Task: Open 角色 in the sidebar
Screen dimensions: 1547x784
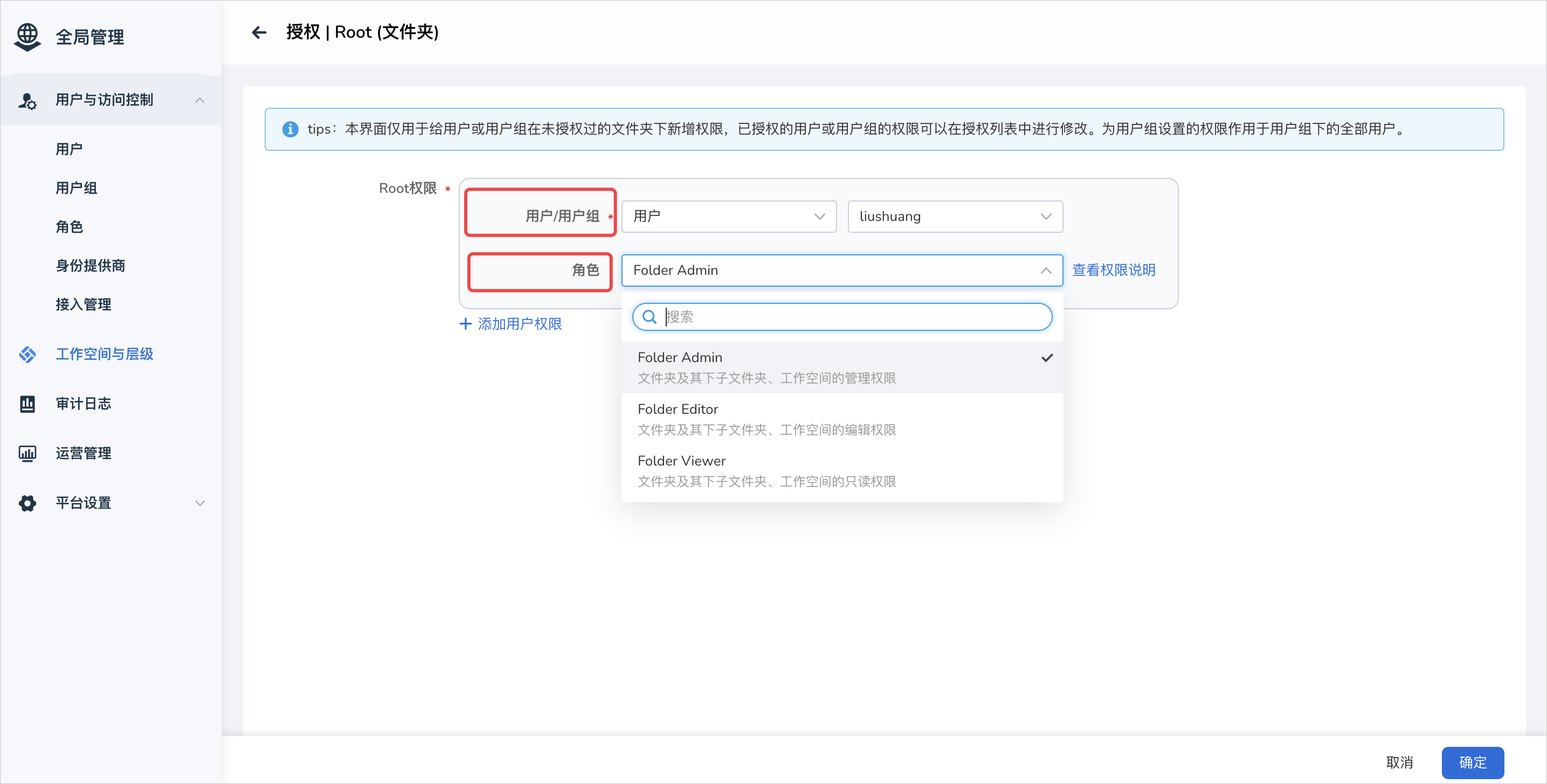Action: point(69,227)
